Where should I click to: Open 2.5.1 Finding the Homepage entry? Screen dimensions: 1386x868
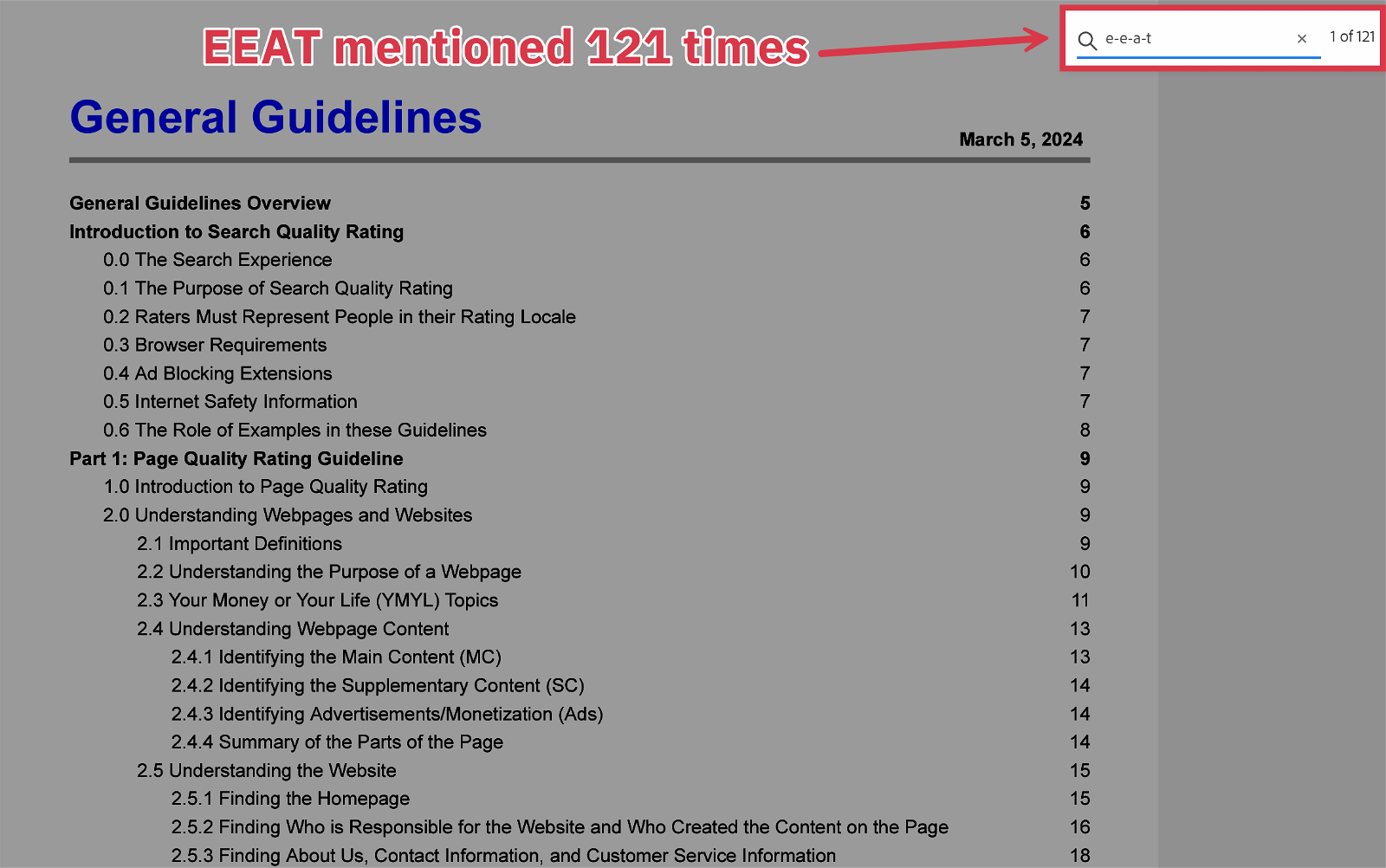tap(290, 799)
